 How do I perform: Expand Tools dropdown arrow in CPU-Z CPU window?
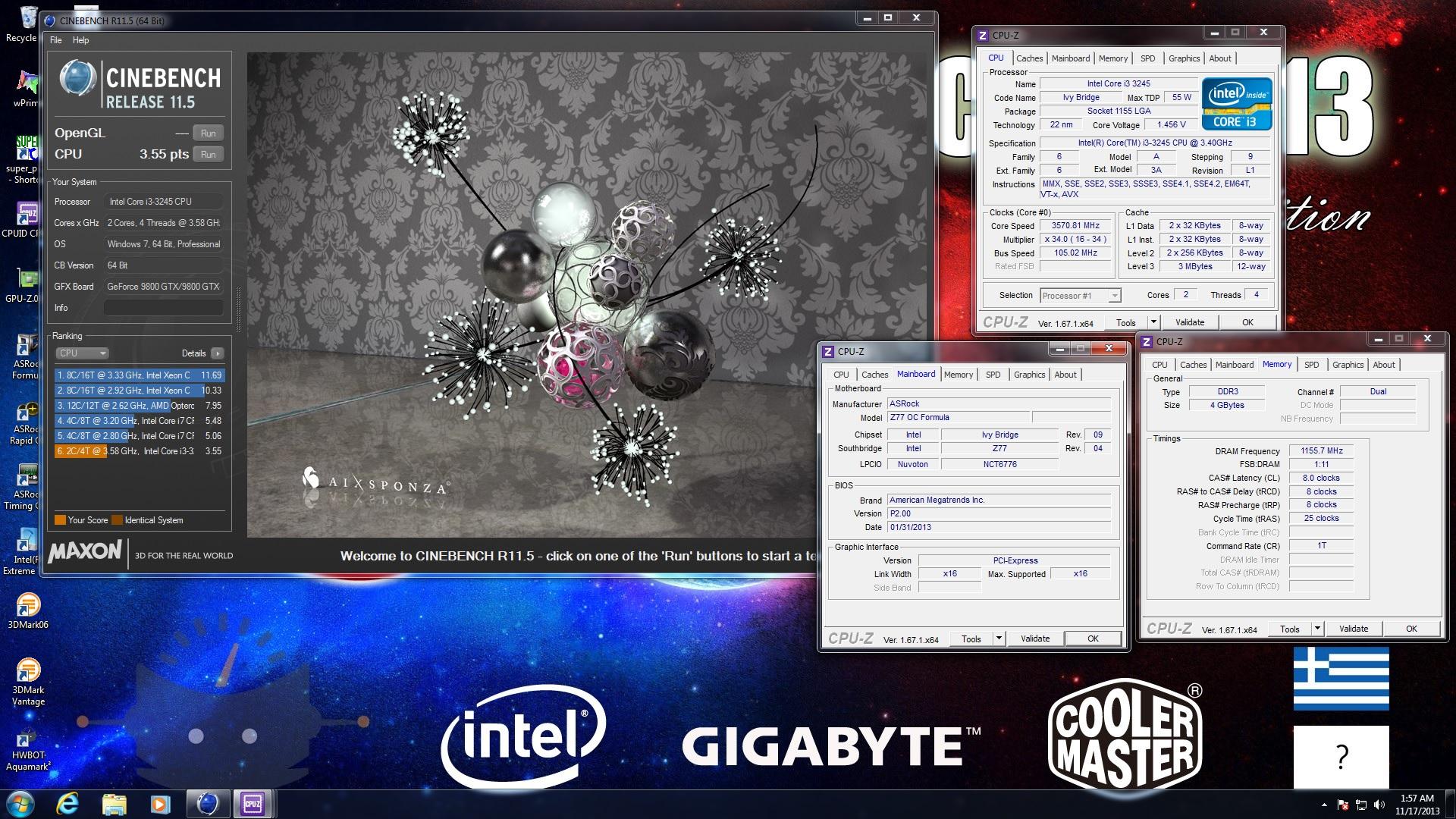[x=1153, y=322]
